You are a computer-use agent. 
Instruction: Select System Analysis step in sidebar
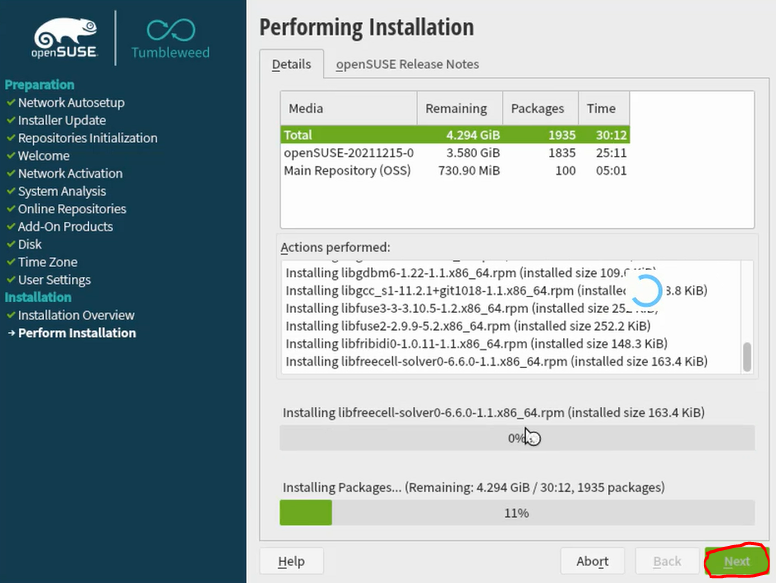62,192
